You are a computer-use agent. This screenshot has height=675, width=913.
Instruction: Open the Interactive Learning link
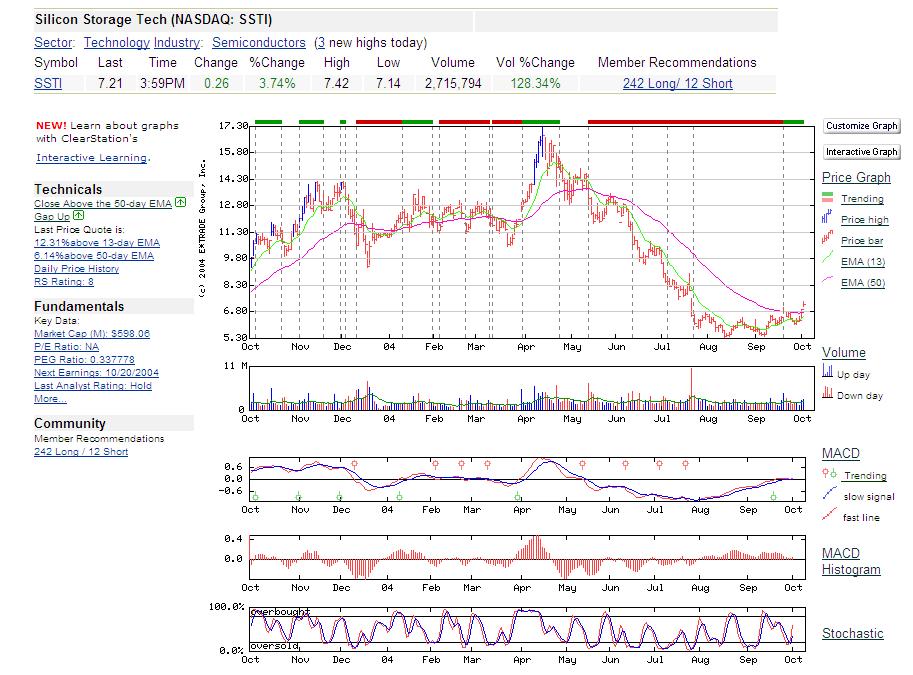pos(91,158)
